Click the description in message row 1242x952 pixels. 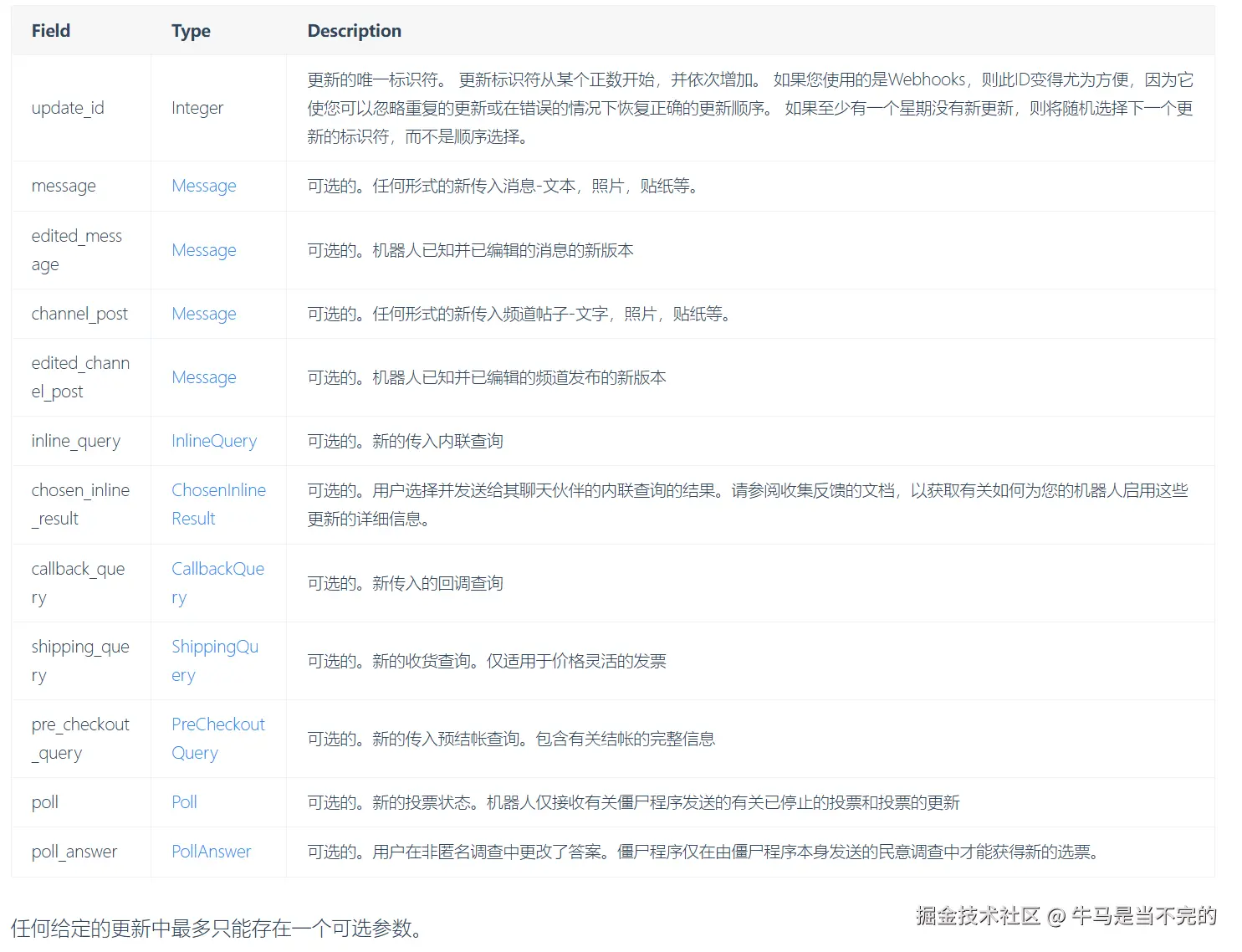tap(503, 186)
